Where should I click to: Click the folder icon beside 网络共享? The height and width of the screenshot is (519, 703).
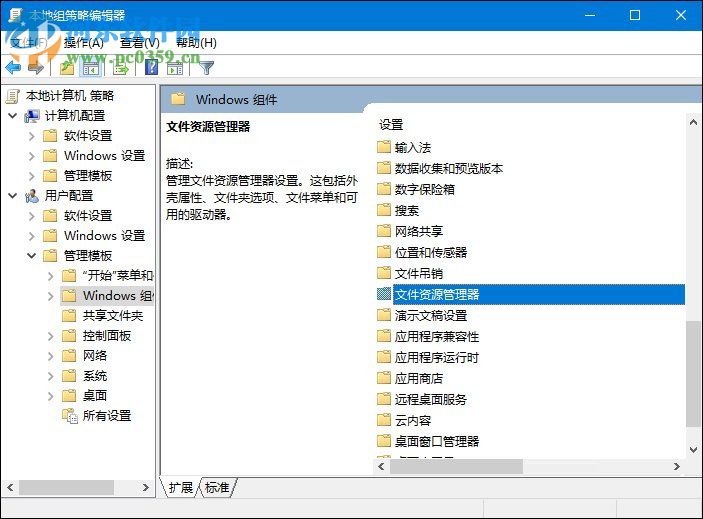[x=384, y=231]
